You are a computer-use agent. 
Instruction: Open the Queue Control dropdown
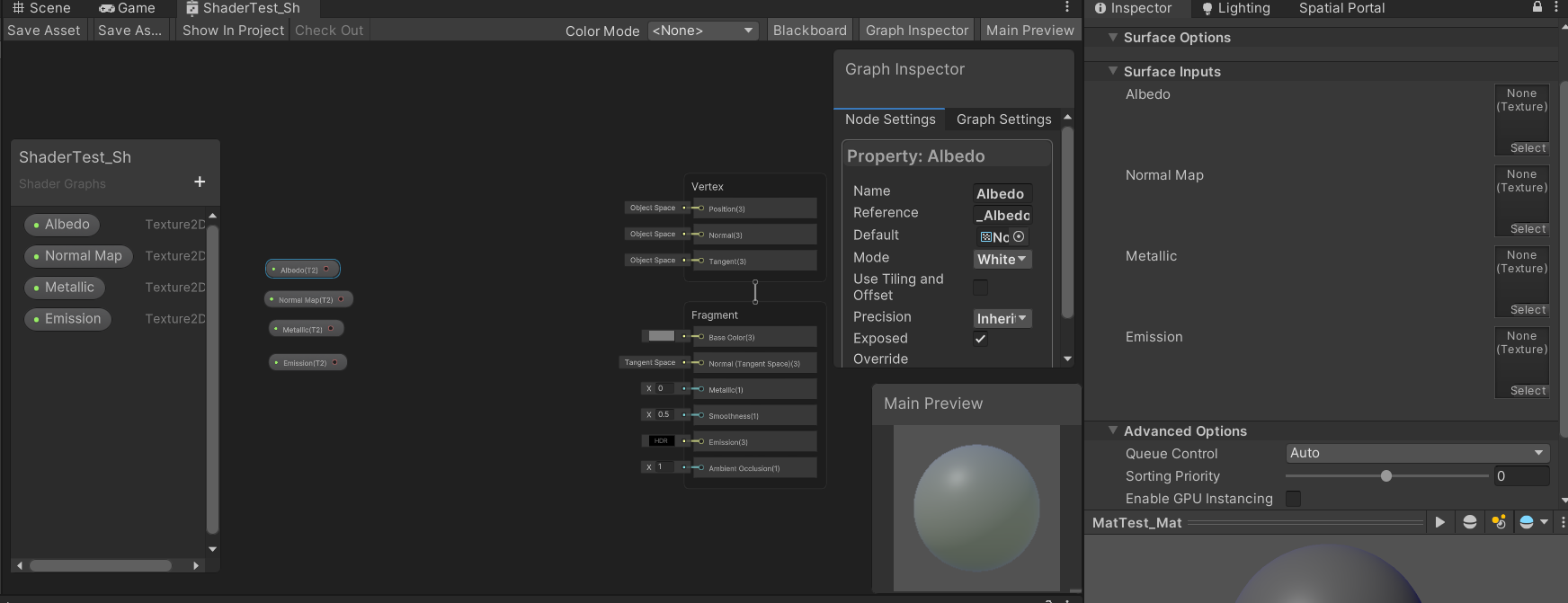pos(1417,453)
